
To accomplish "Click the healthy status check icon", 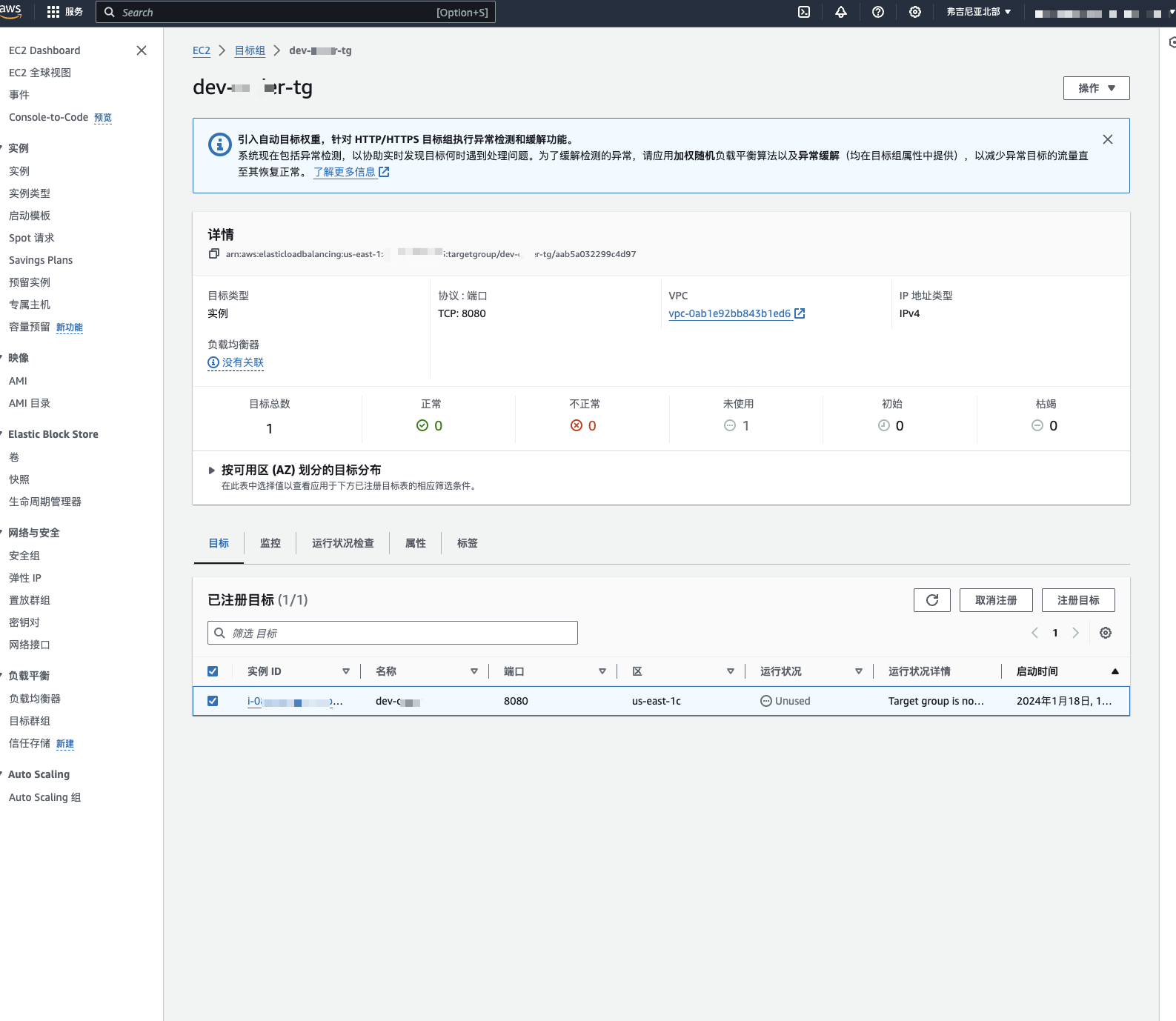I will [x=422, y=425].
